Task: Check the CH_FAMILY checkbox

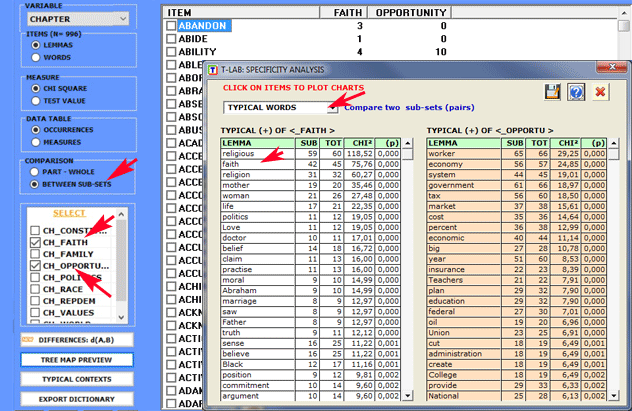Action: 35,254
